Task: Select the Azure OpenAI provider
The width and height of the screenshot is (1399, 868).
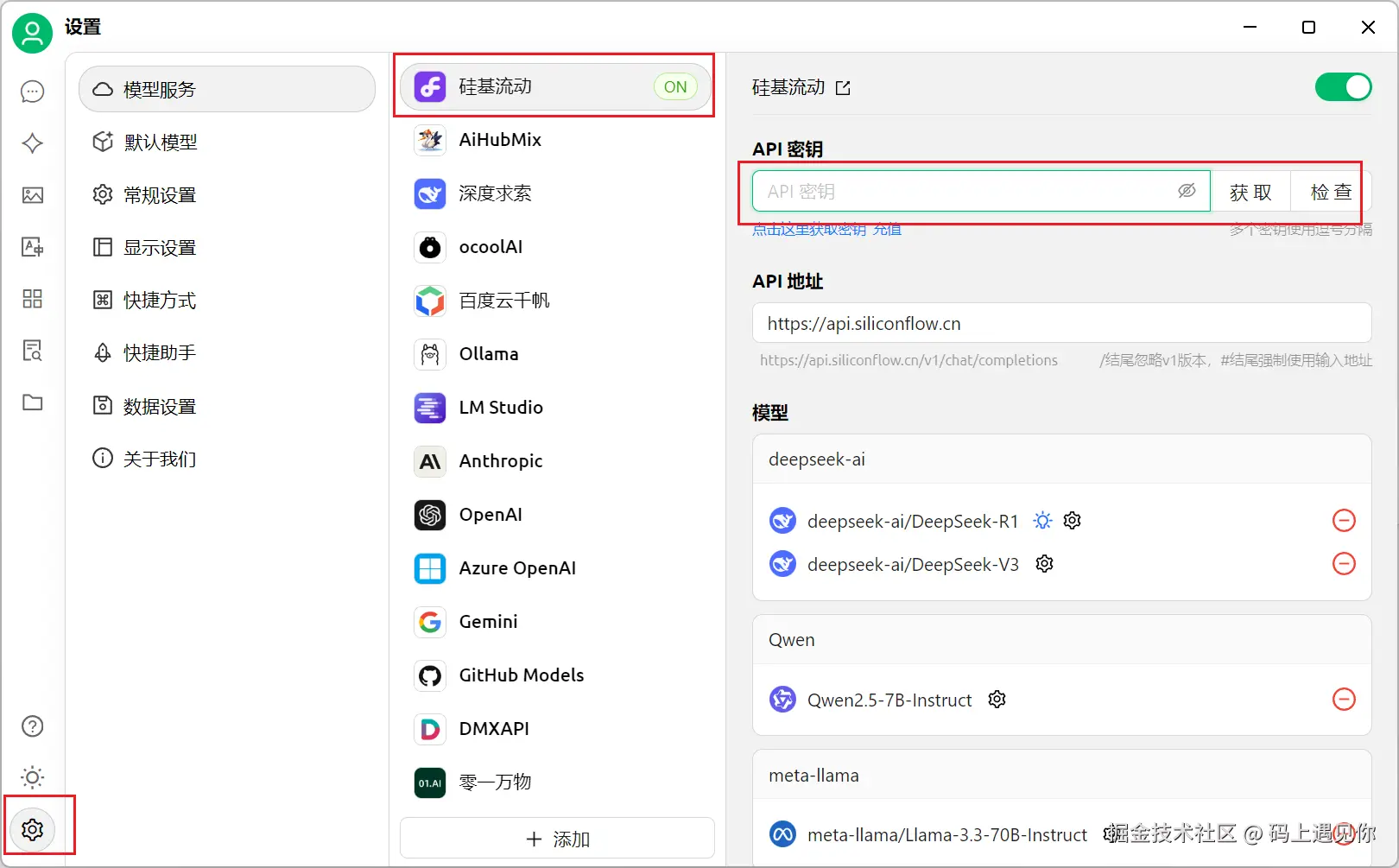Action: click(x=555, y=568)
